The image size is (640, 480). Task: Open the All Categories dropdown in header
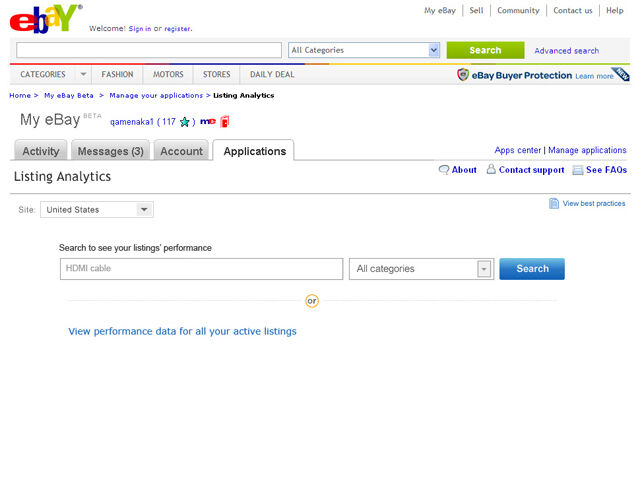click(x=364, y=50)
